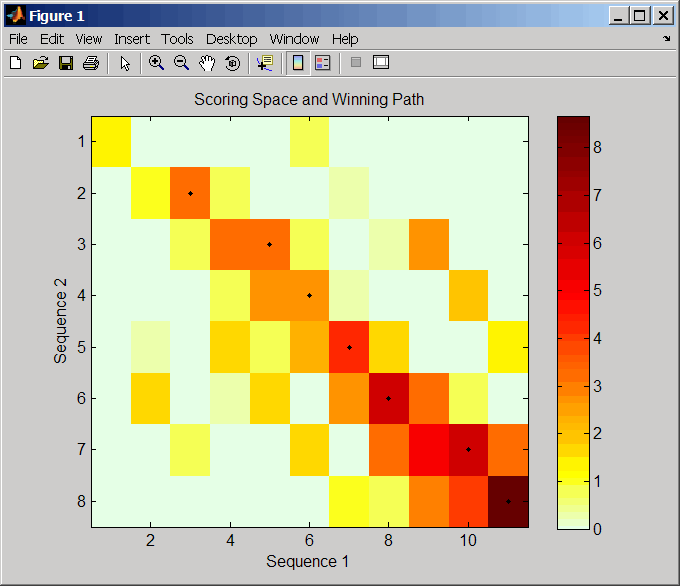Screen dimensions: 680x586
Task: Select the Pan hand tool
Action: [207, 63]
